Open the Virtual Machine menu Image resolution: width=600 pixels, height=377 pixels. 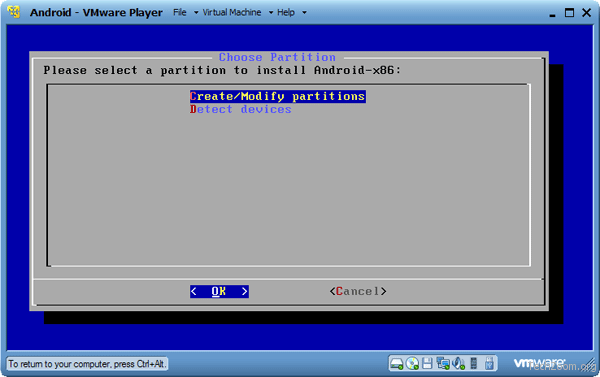click(x=232, y=12)
